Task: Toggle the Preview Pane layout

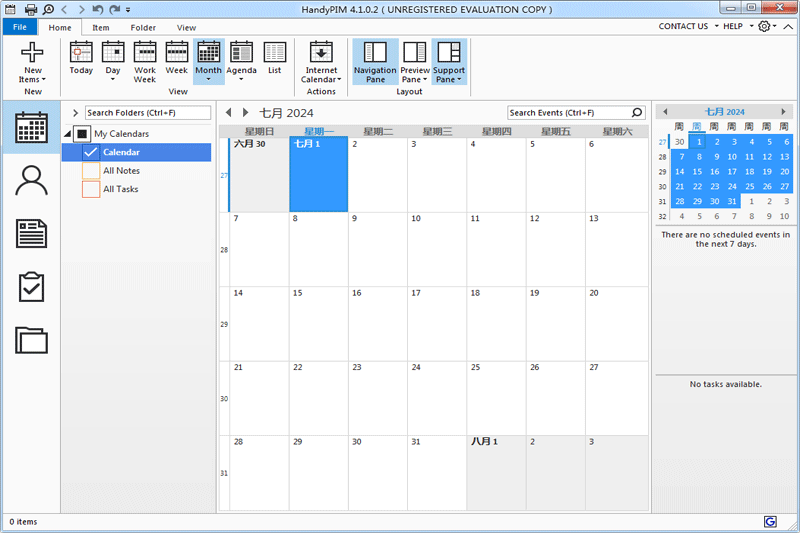Action: coord(415,61)
